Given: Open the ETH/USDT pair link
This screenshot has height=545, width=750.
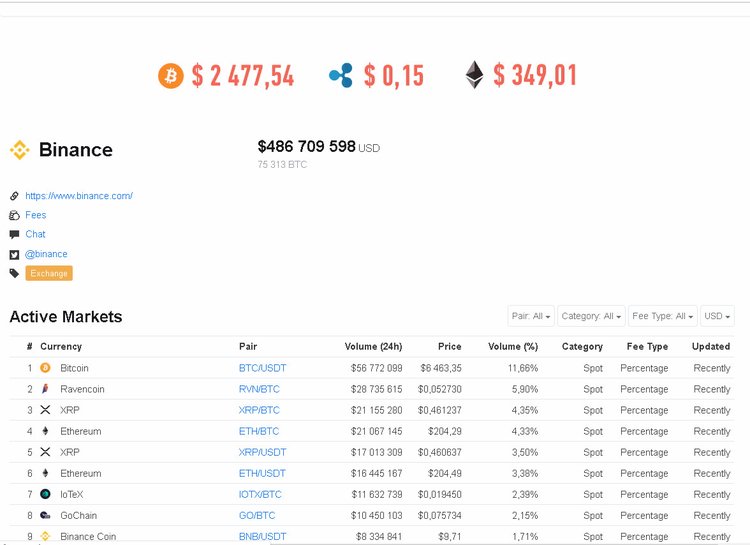Looking at the screenshot, I should tap(262, 473).
